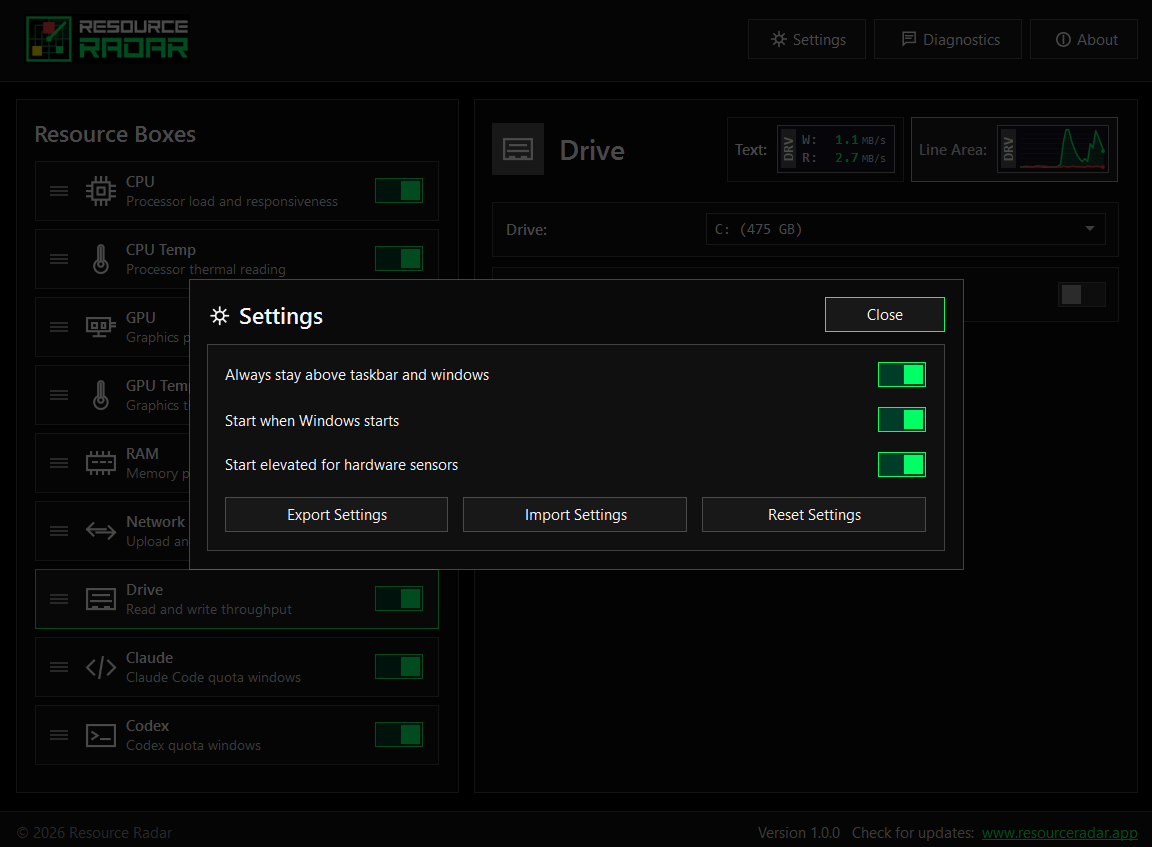Click the GPU Temp thermometer icon
This screenshot has width=1152, height=847.
click(x=101, y=395)
